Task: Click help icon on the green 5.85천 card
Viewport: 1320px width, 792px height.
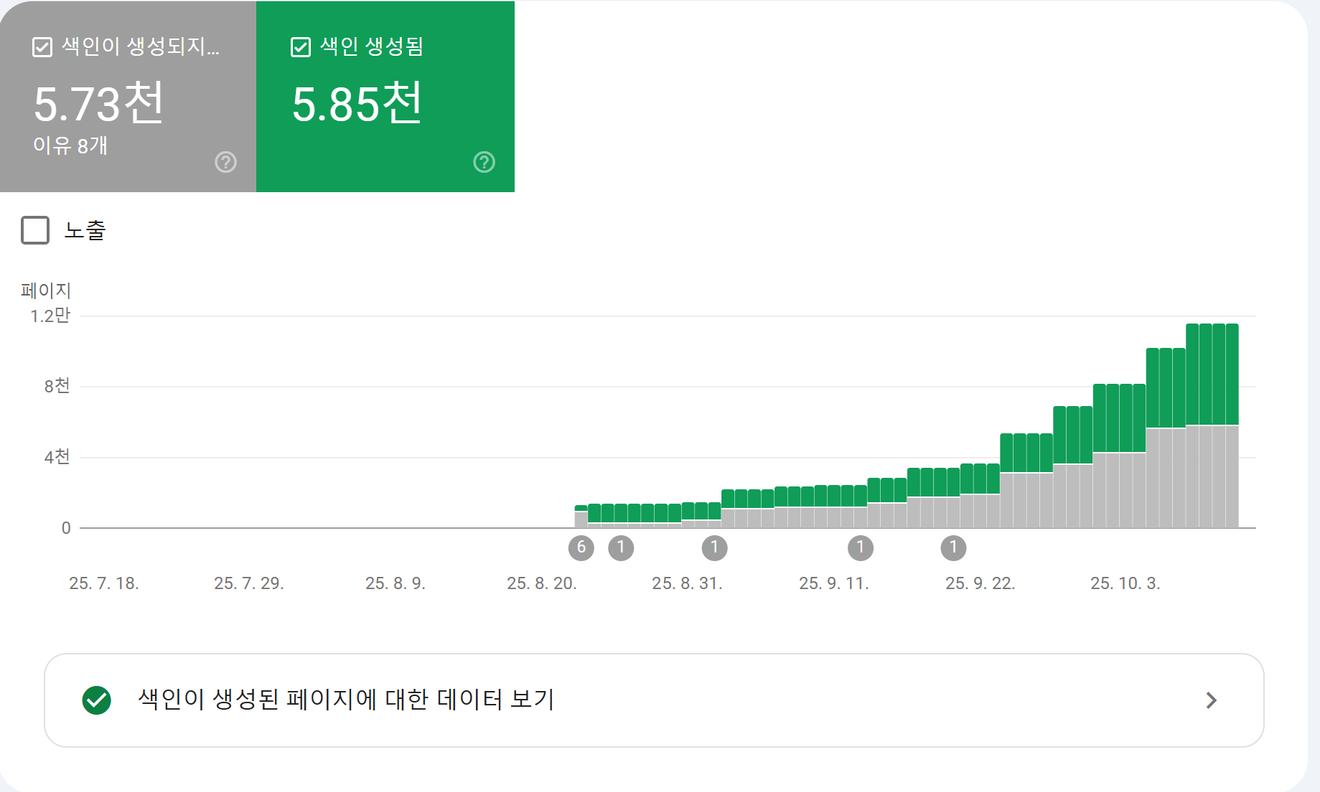Action: (484, 162)
